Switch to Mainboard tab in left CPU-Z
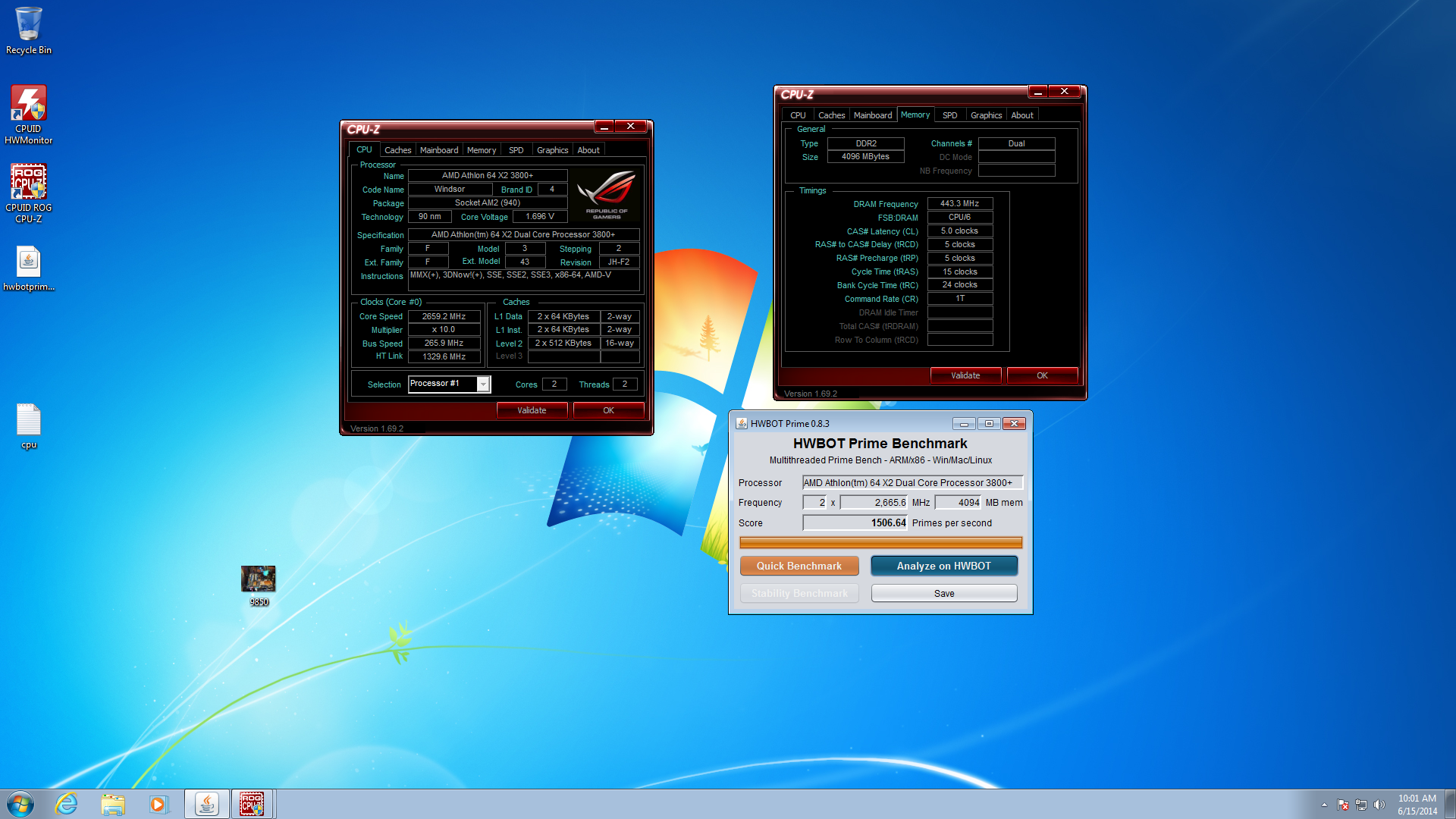 coord(439,150)
